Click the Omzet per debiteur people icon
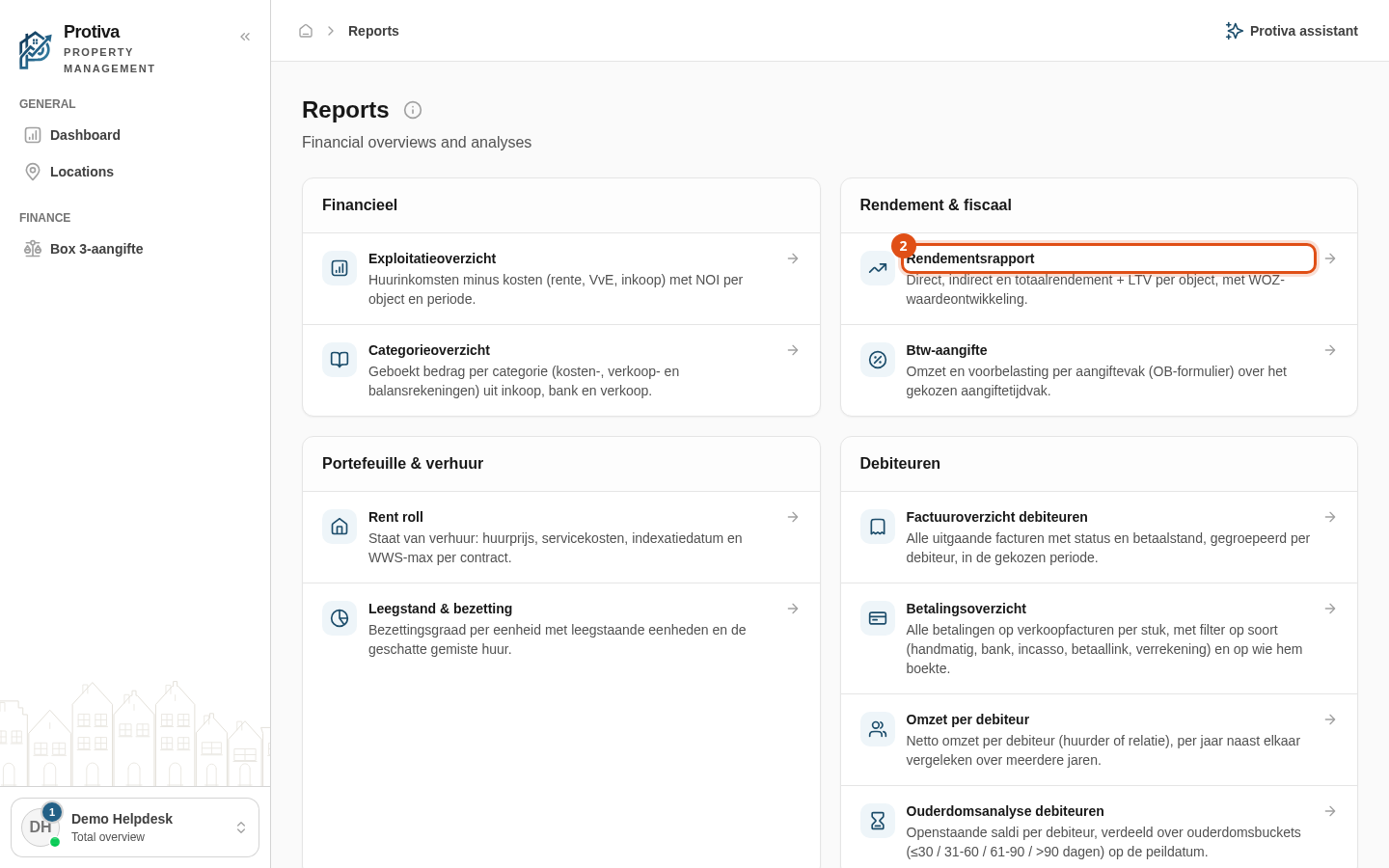 tap(878, 729)
